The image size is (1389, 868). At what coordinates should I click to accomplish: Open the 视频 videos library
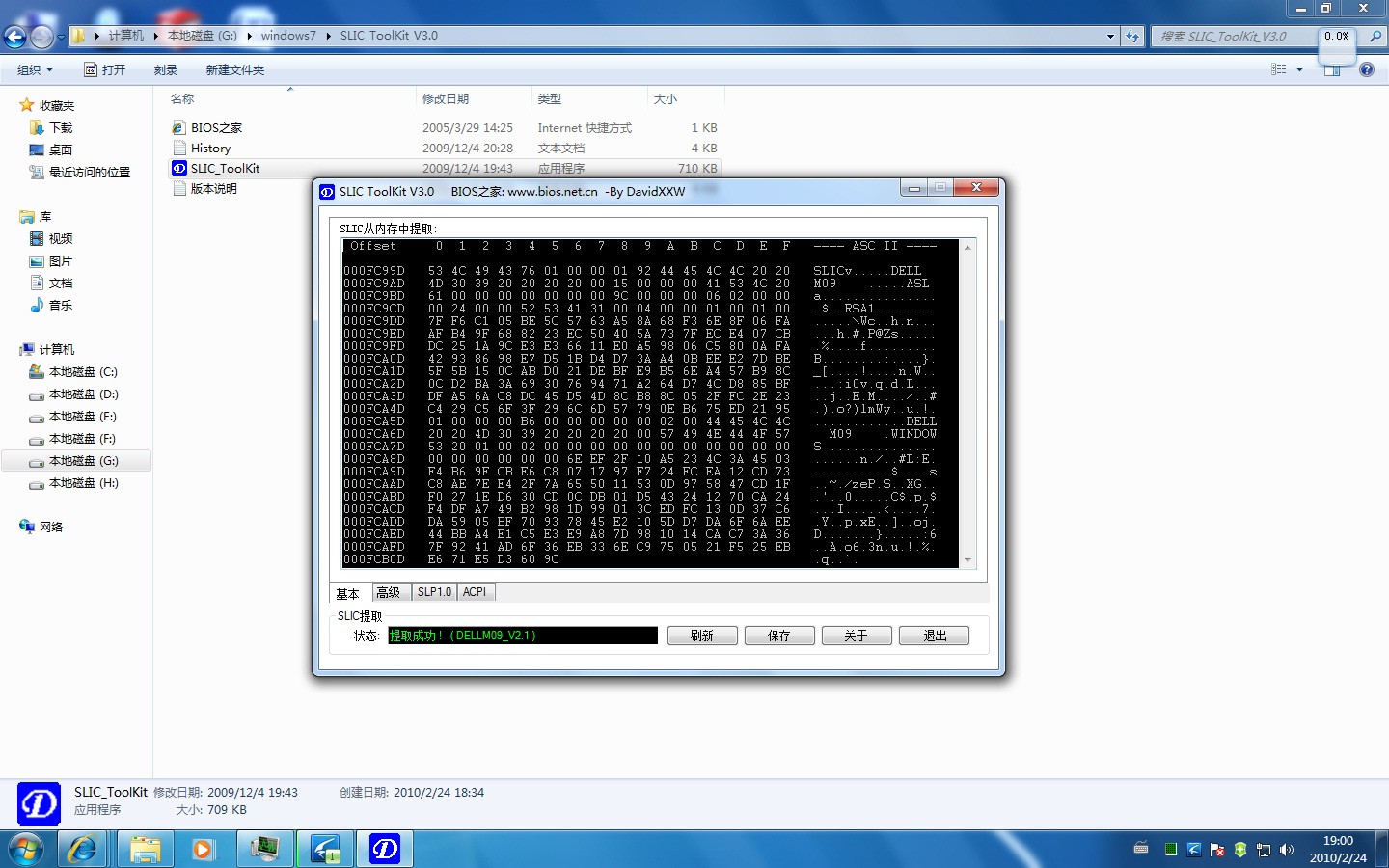click(61, 238)
